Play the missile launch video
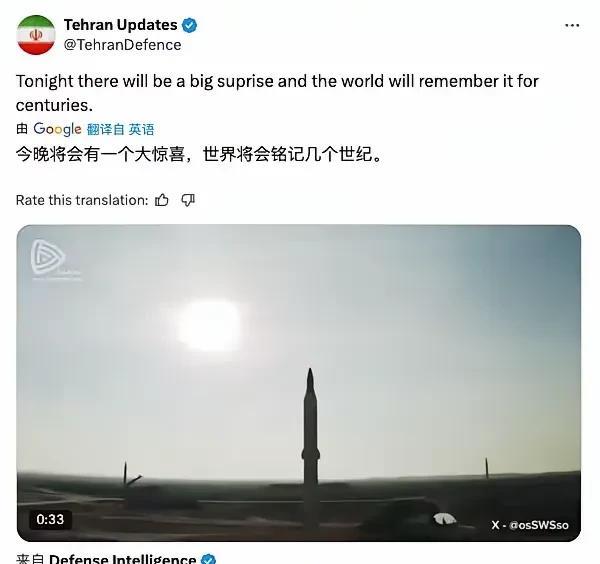The image size is (600, 564). tap(298, 383)
